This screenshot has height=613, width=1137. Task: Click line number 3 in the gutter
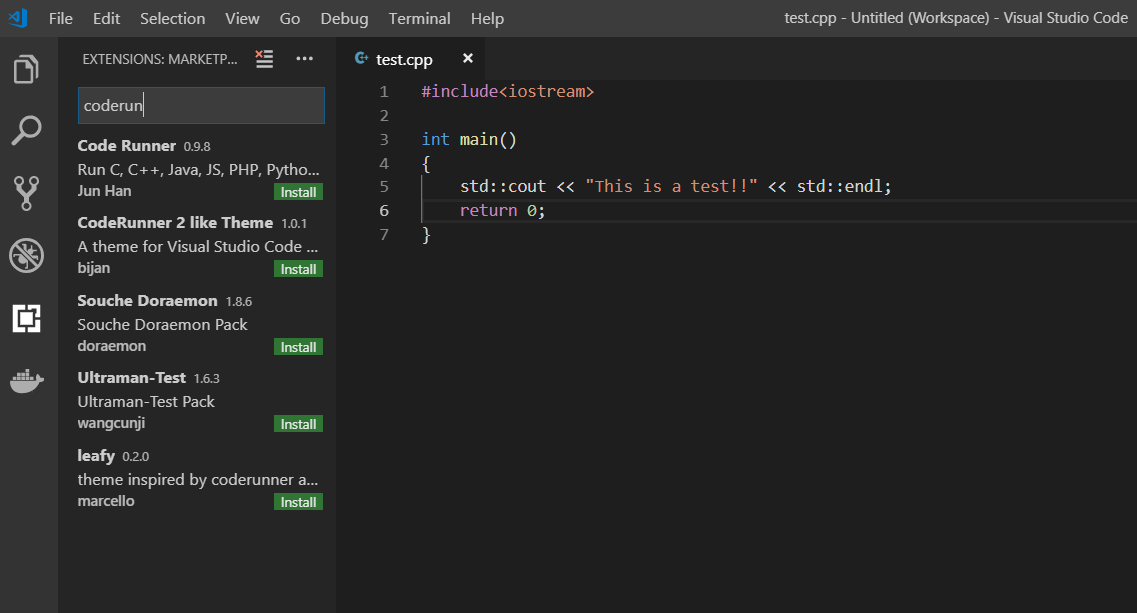pos(384,139)
